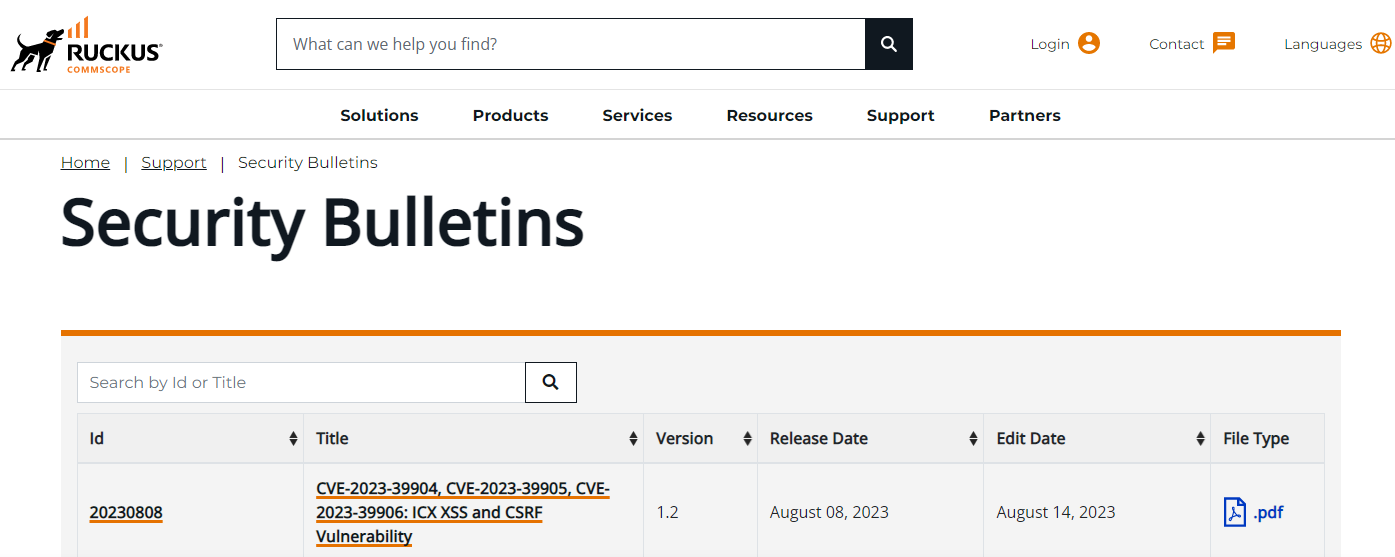Open the Support navigation menu
Screen dimensions: 1395x557
pos(900,115)
